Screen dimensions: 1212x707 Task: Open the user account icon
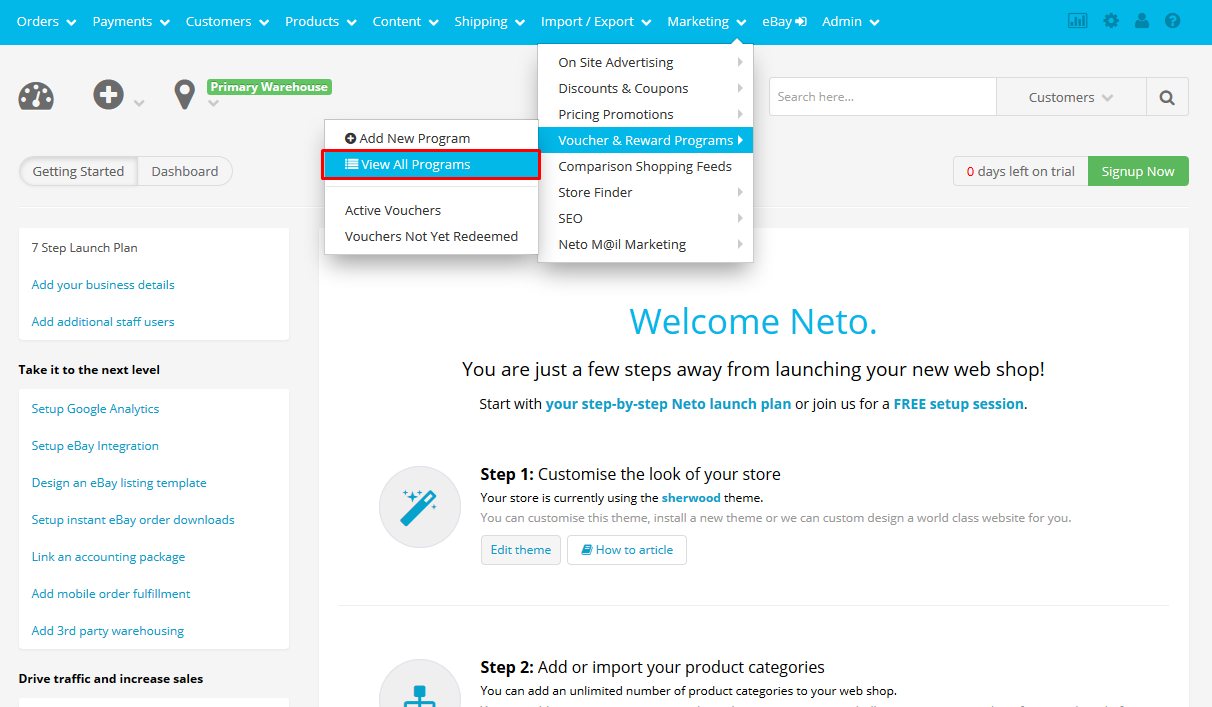(x=1142, y=21)
